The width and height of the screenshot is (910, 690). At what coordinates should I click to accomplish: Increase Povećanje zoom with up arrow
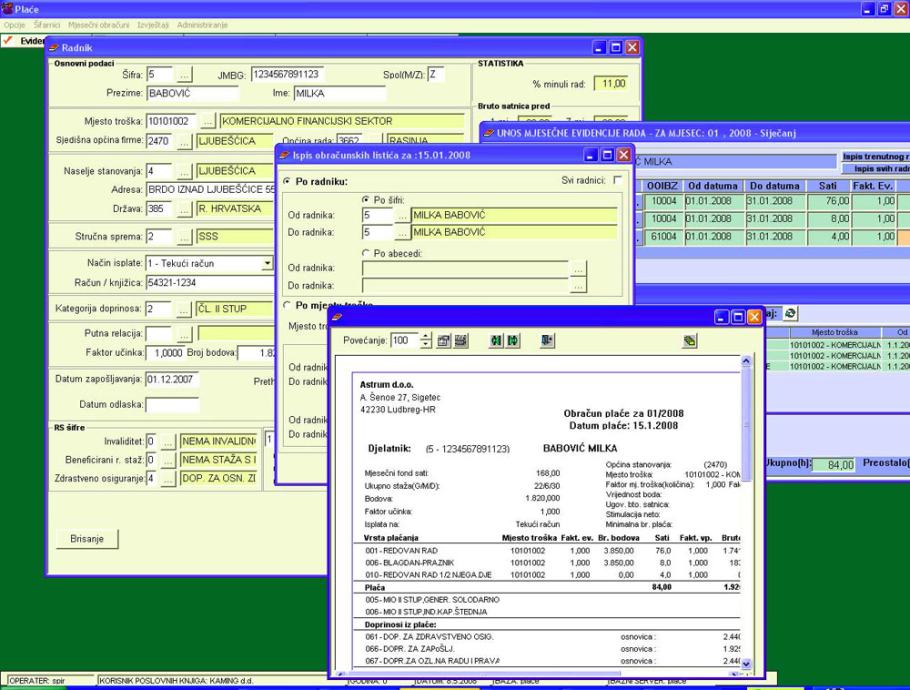[x=426, y=337]
